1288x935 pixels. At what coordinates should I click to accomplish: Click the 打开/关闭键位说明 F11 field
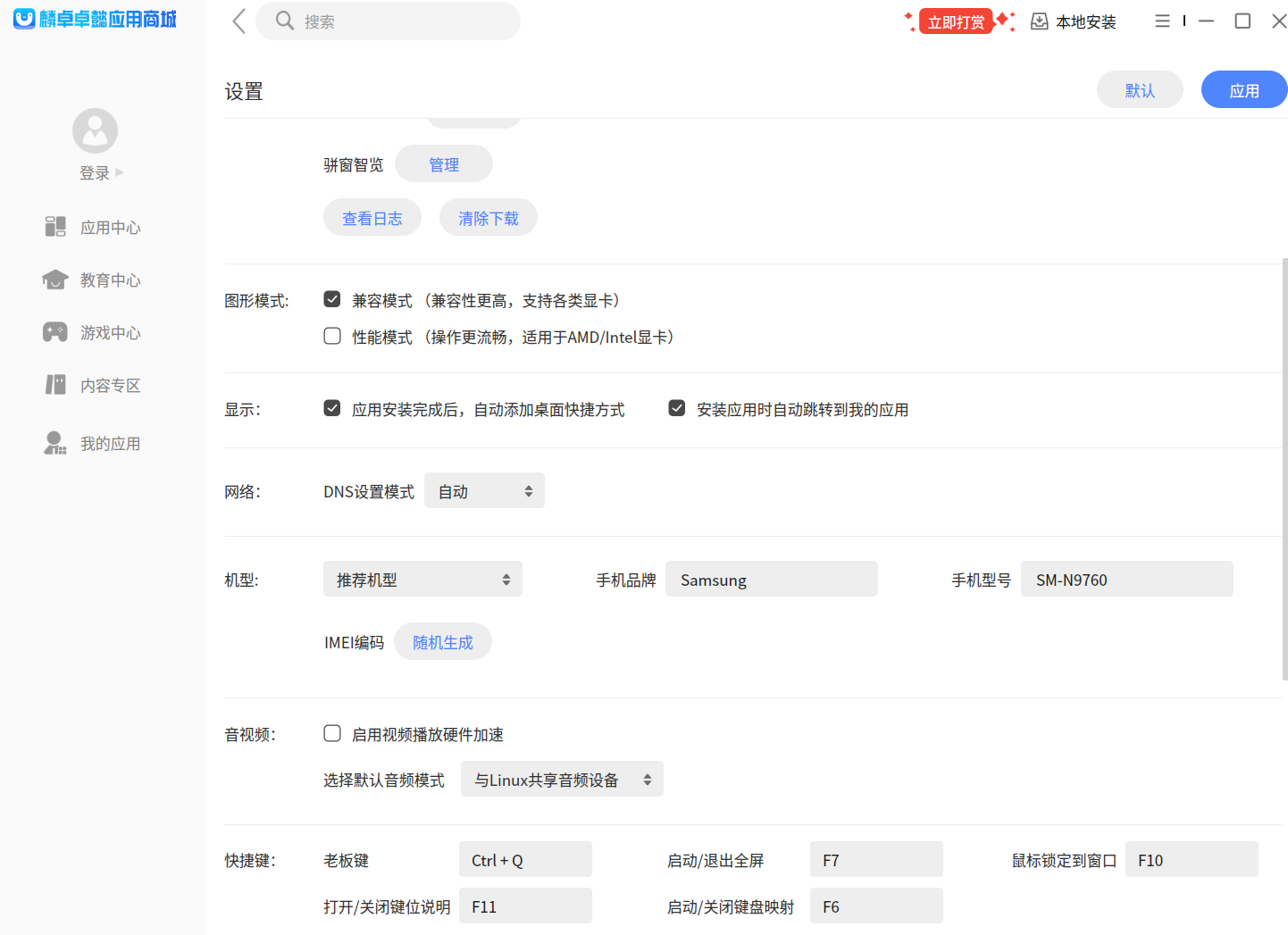coord(525,906)
